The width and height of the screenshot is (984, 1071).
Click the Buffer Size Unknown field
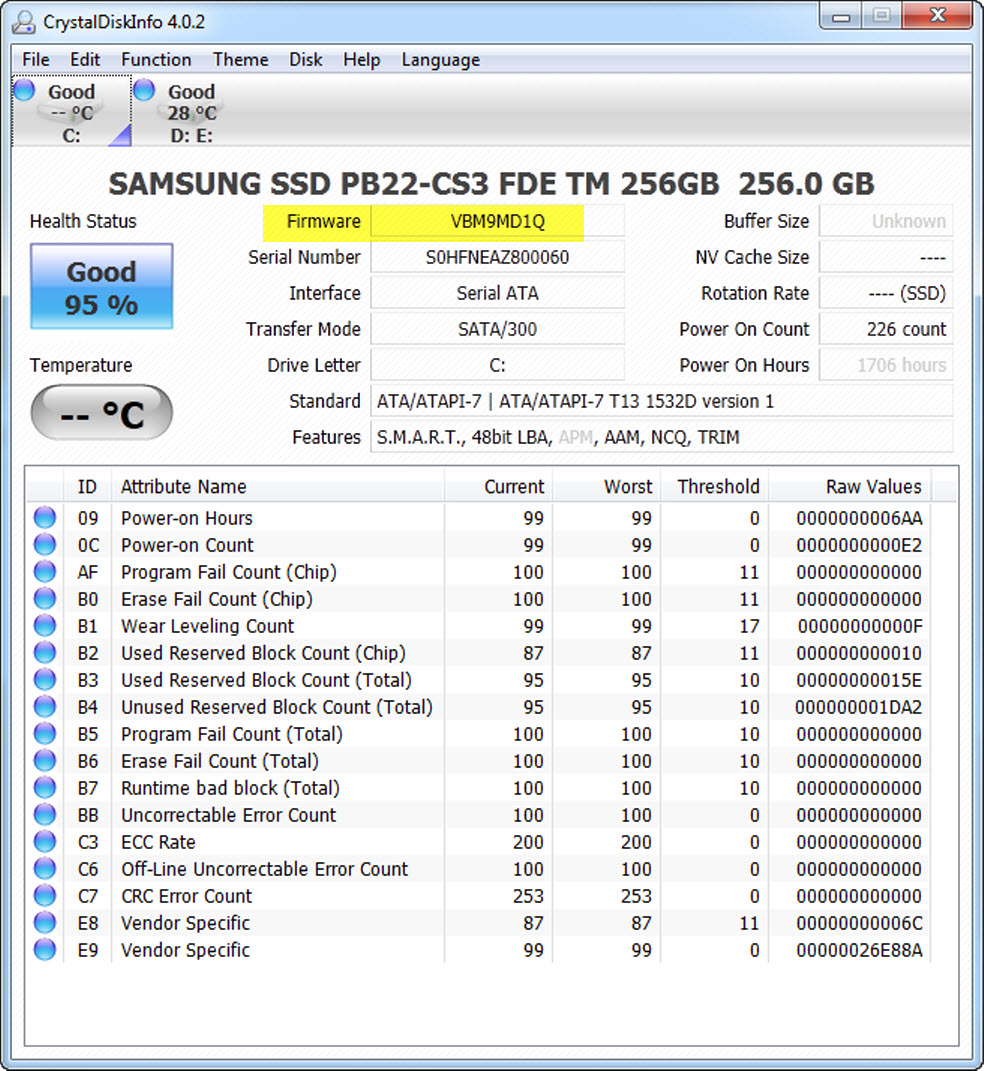pos(886,222)
